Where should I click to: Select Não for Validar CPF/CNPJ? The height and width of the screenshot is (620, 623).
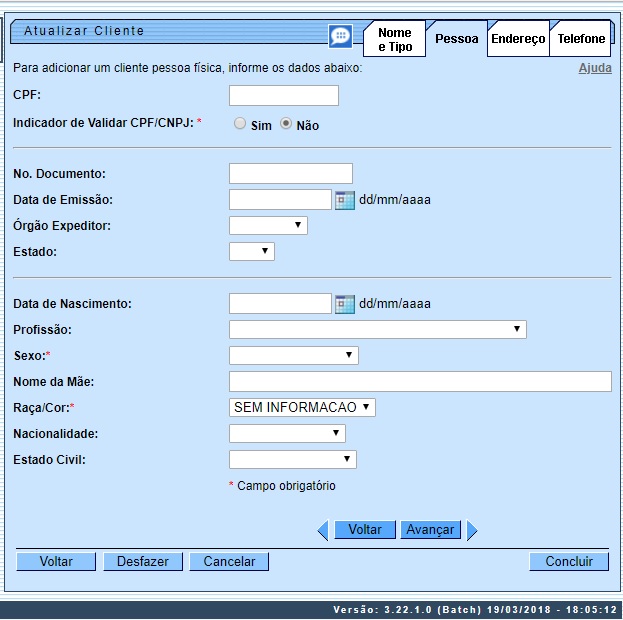pos(286,124)
